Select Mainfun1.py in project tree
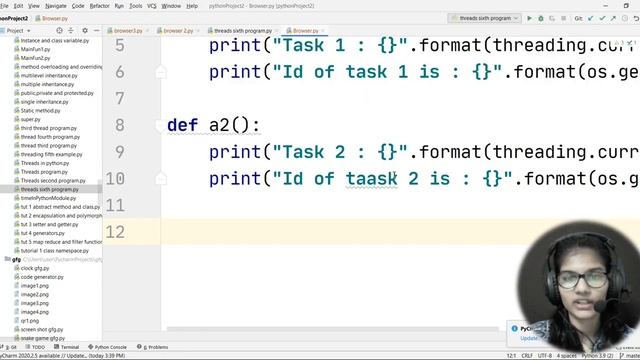This screenshot has width=640, height=360. [36, 49]
